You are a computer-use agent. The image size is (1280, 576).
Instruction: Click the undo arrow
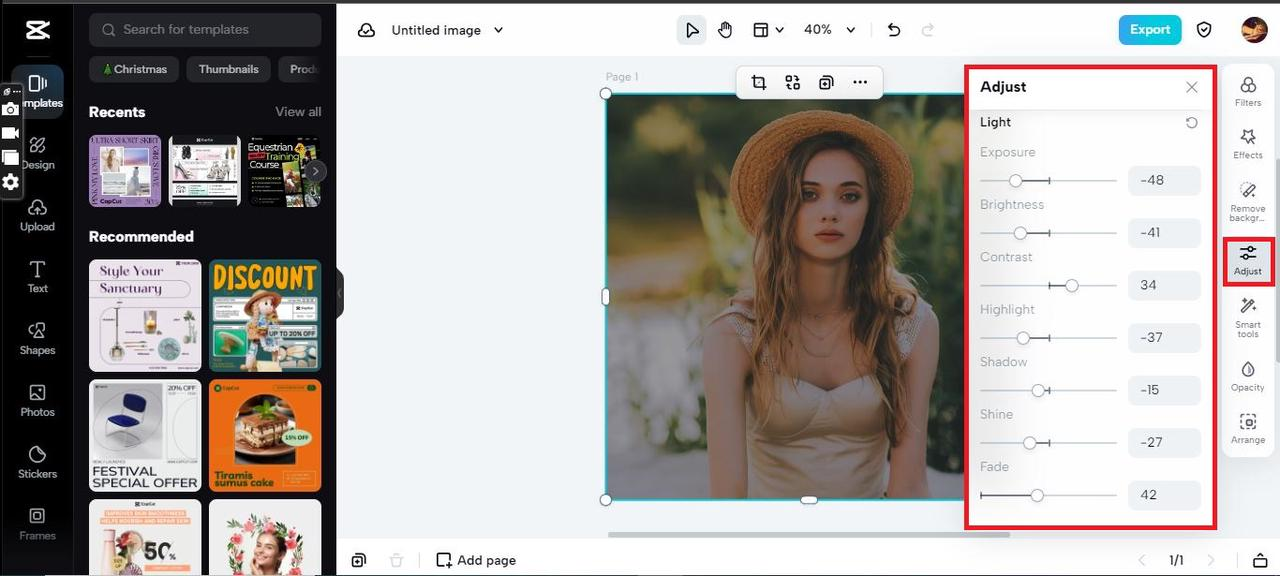[x=894, y=30]
